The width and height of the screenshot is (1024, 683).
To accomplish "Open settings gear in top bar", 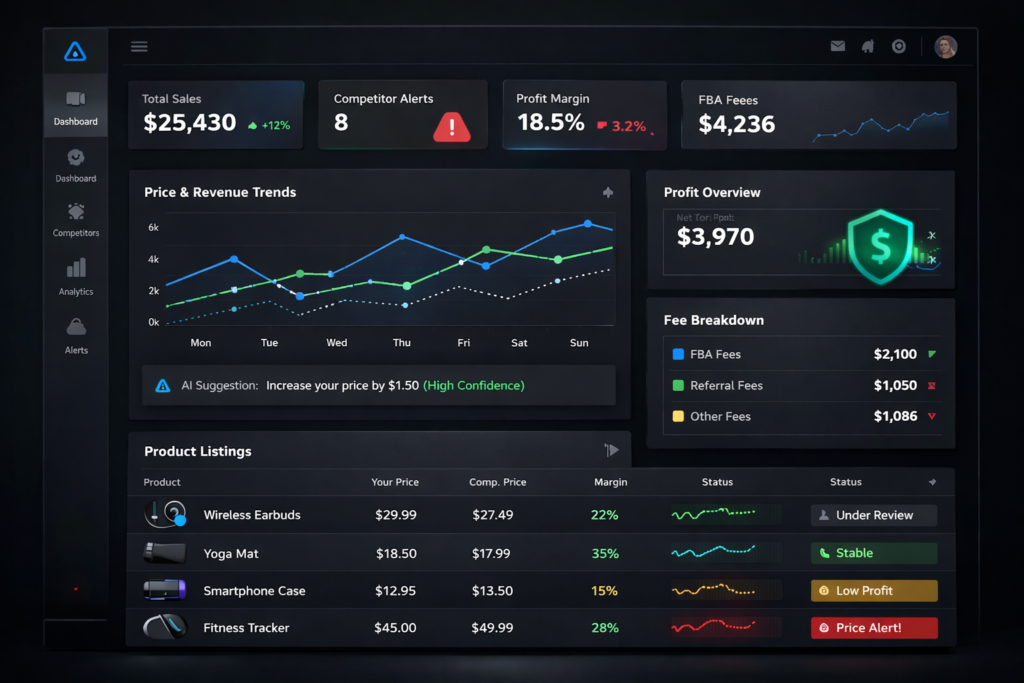I will pos(899,46).
